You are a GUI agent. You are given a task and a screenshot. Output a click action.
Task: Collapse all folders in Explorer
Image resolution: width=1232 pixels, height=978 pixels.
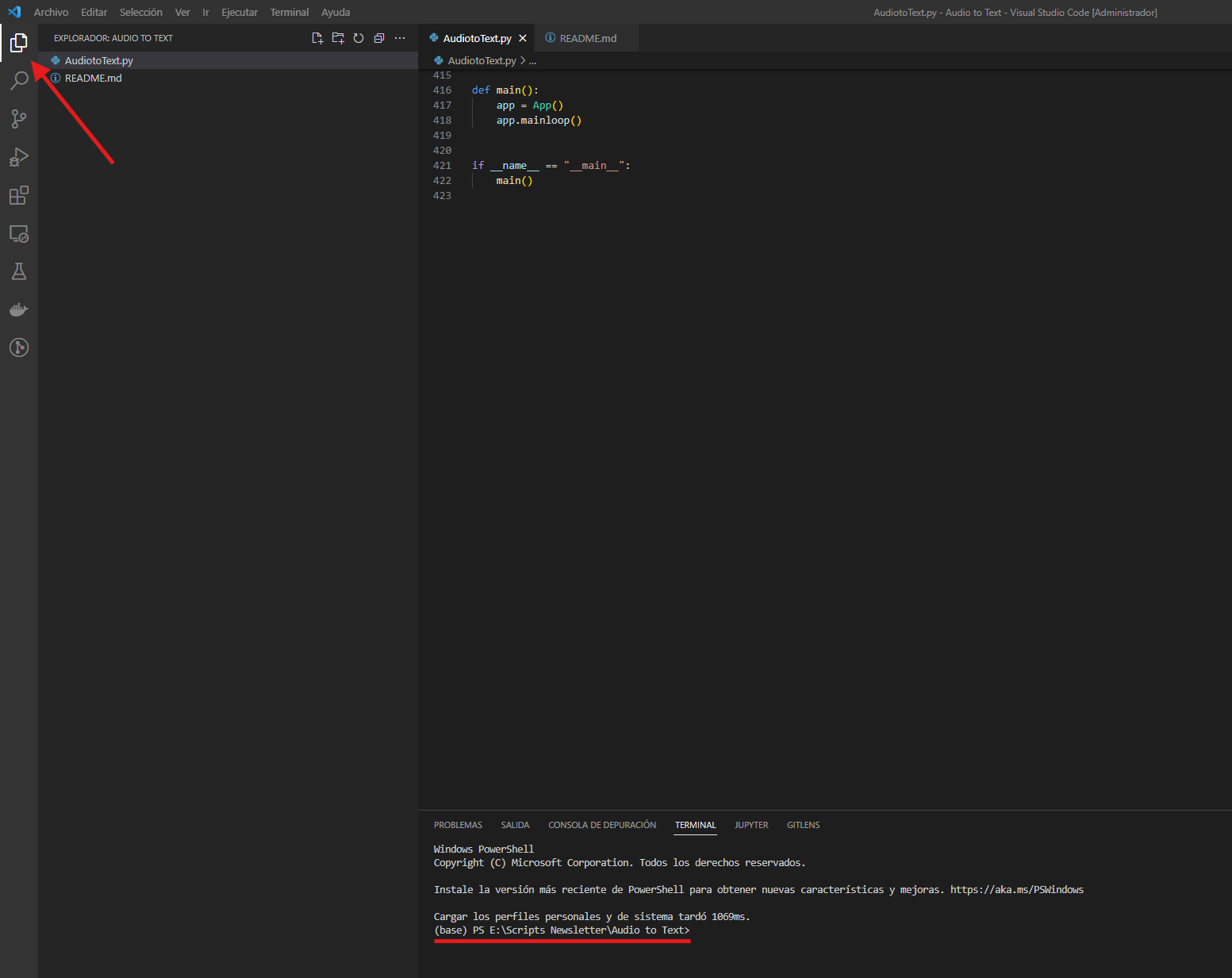point(379,38)
